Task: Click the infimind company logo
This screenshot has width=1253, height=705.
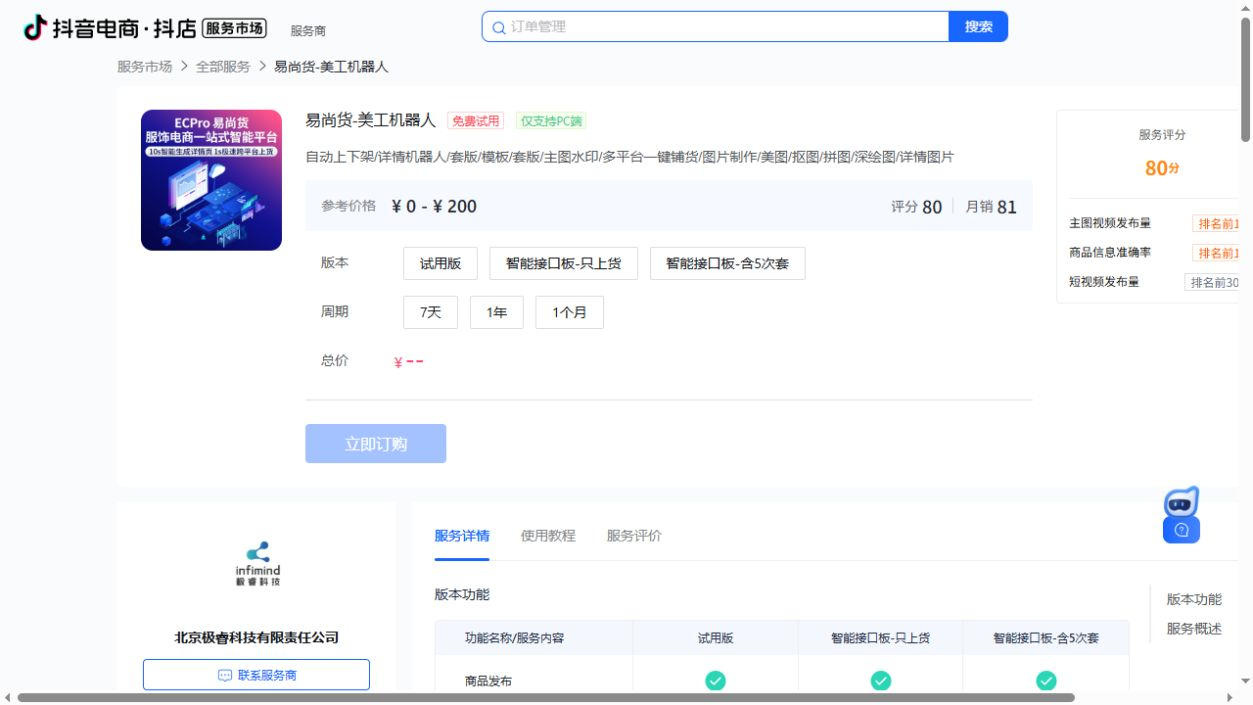Action: tap(257, 564)
